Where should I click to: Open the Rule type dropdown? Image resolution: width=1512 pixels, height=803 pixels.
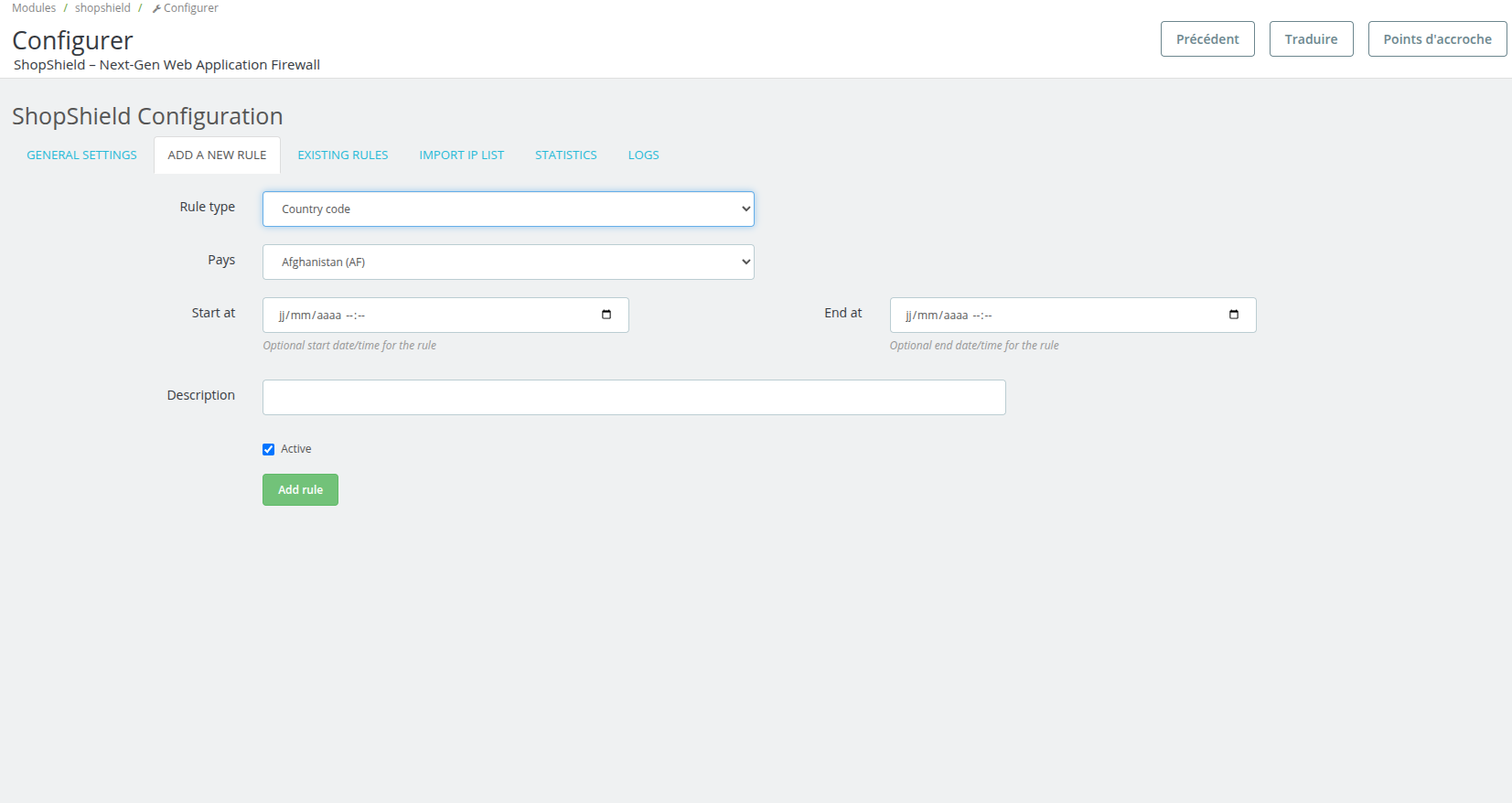pos(509,209)
